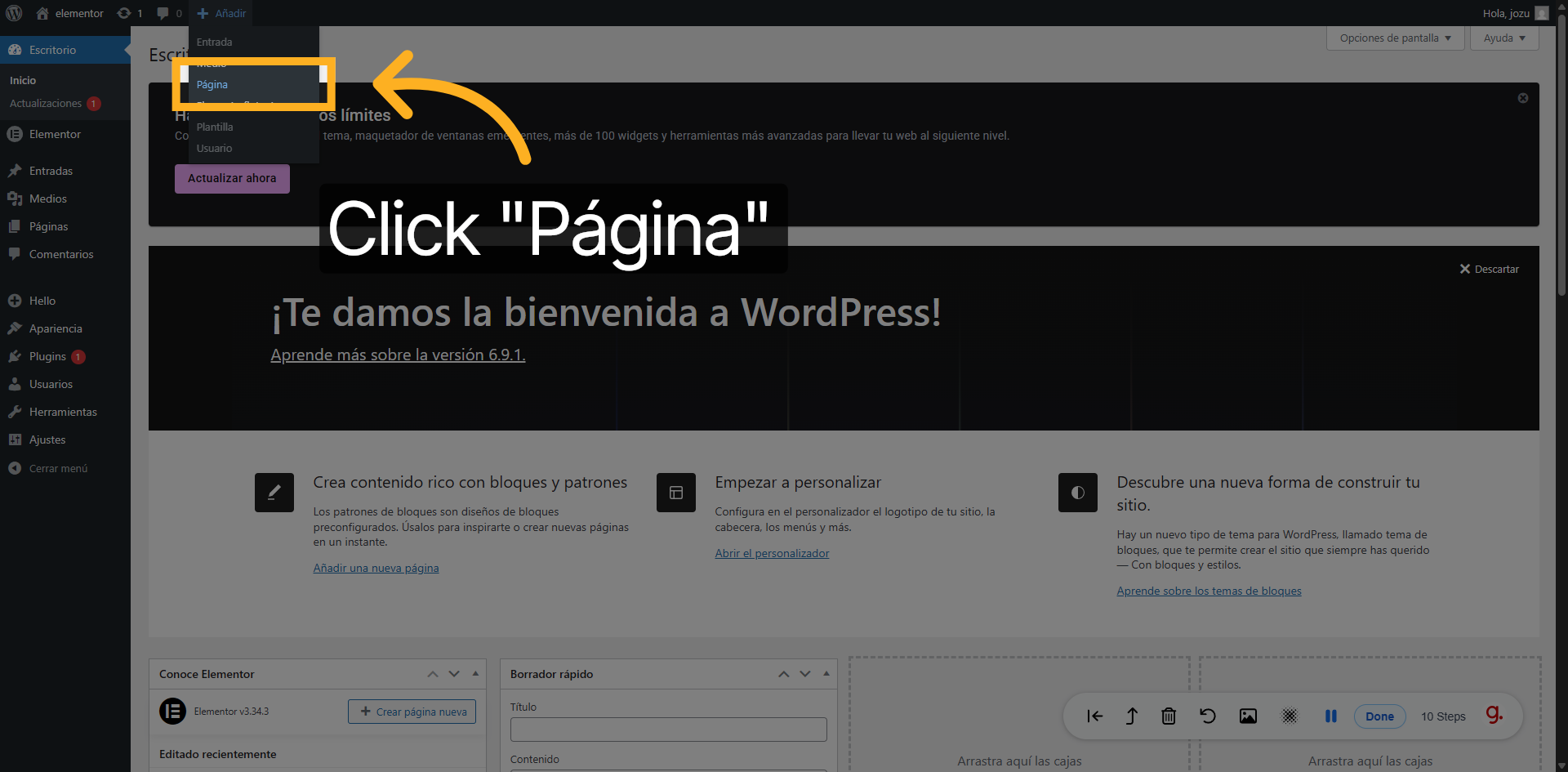Click the trash icon in the capture toolbar

click(1169, 716)
